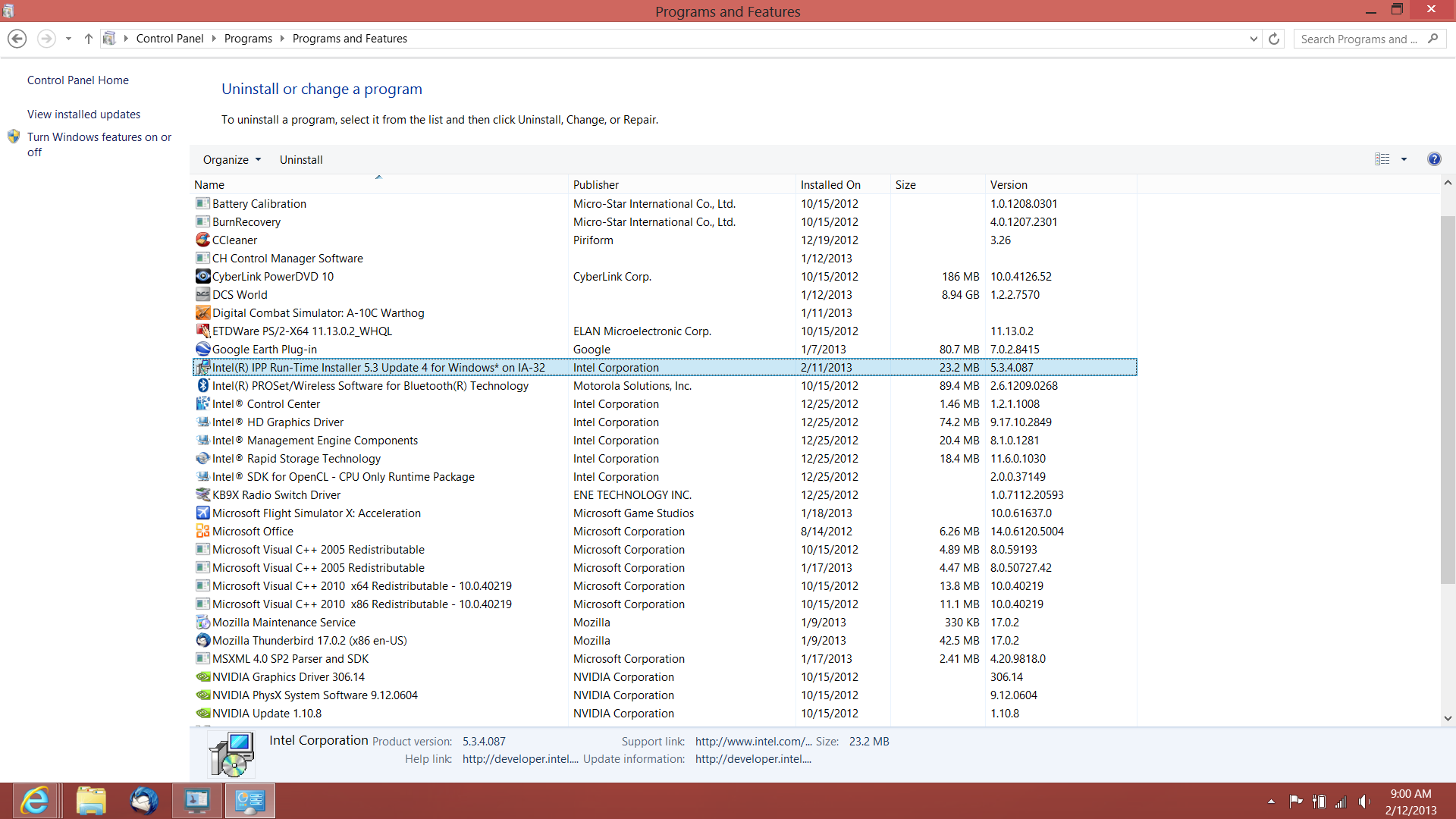Click the CyberLink PowerDVD 10 icon
This screenshot has height=819, width=1456.
coord(202,276)
